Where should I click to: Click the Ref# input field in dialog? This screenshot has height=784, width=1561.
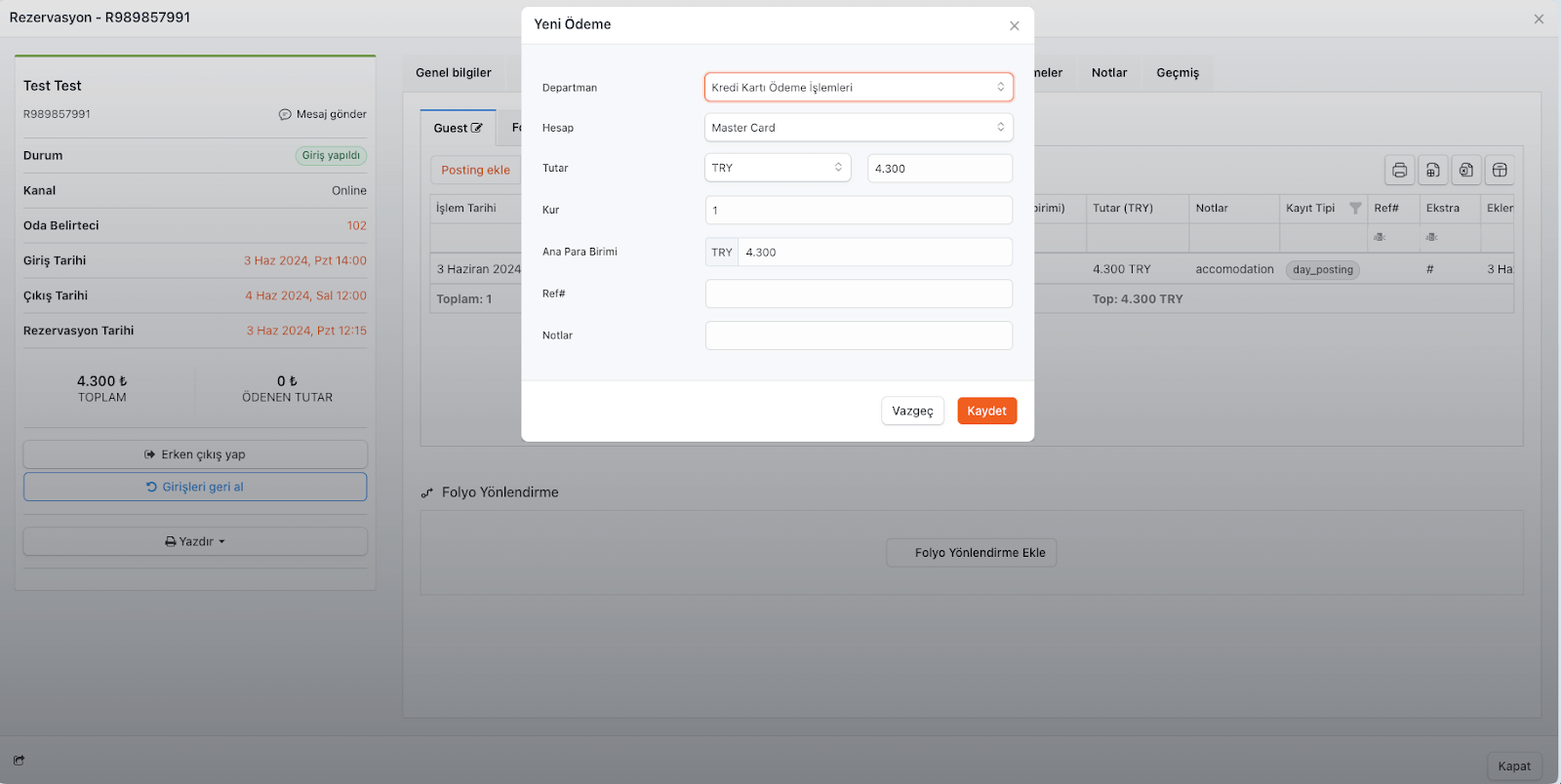point(859,294)
